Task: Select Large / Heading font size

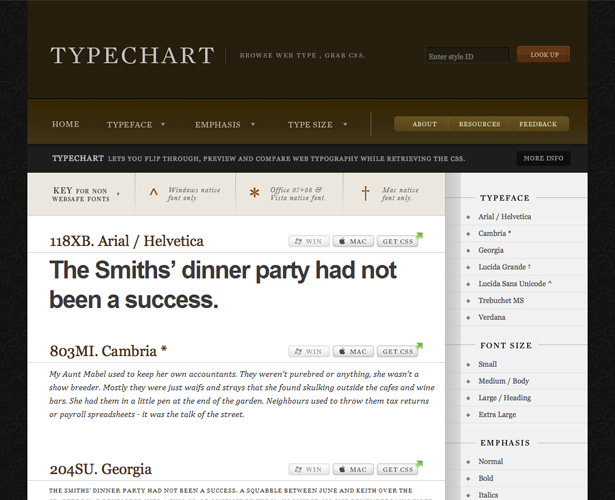Action: pyautogui.click(x=504, y=398)
